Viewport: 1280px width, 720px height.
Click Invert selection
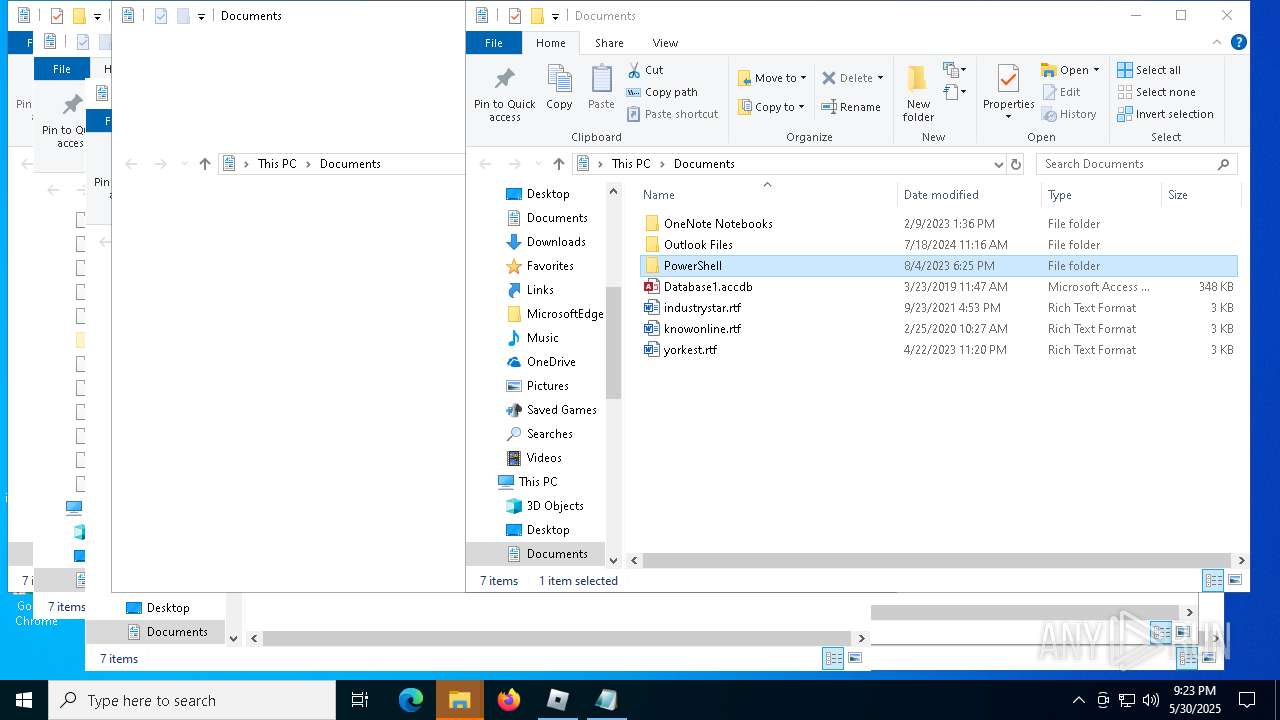(x=1165, y=114)
